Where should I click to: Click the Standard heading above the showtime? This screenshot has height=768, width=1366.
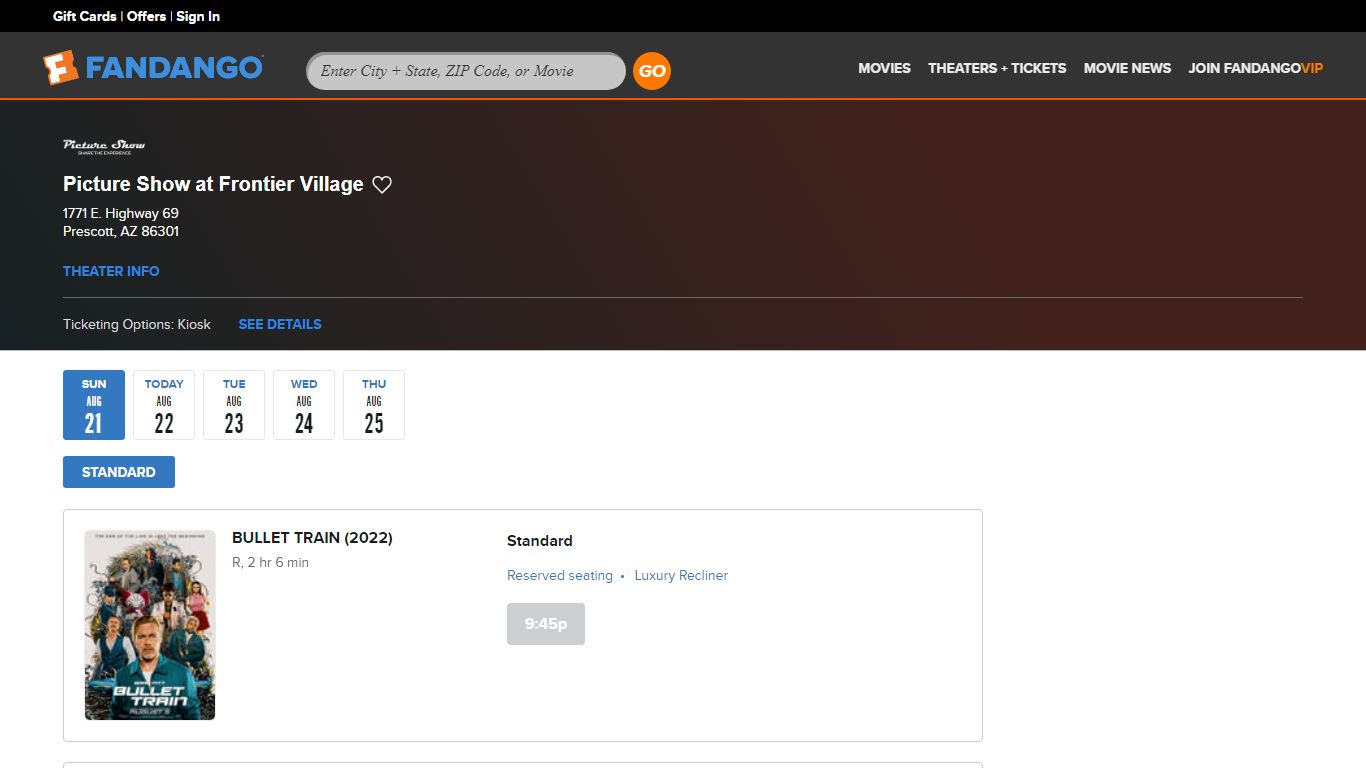click(540, 541)
